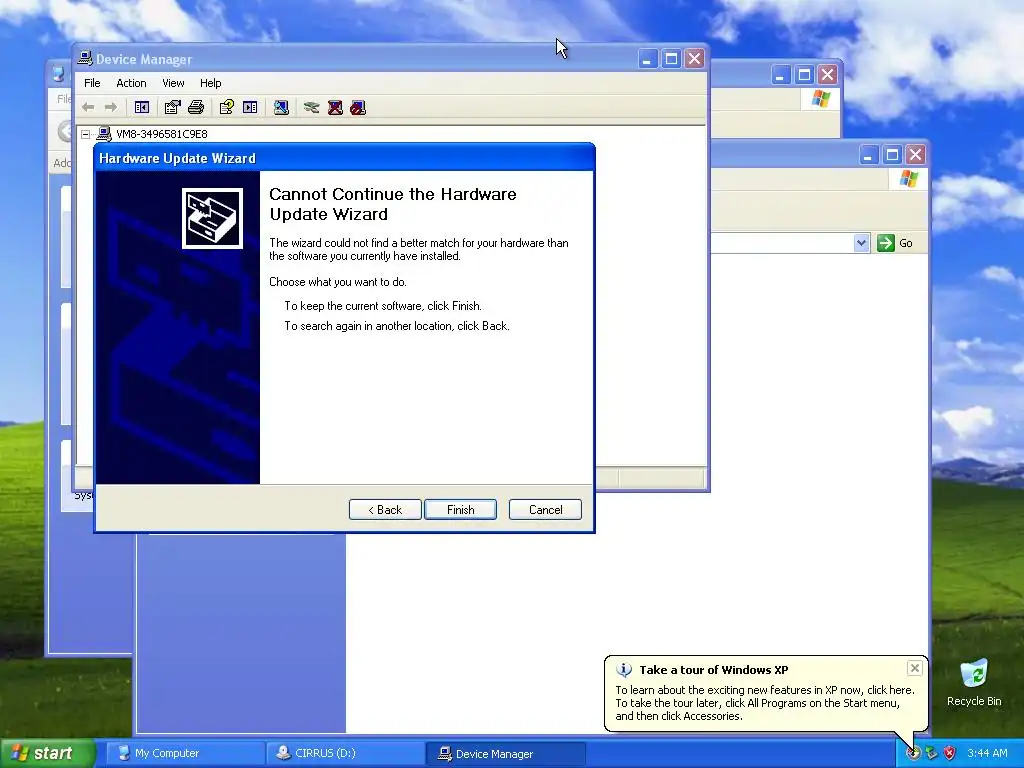The image size is (1024, 768).
Task: Click the Windows XP tour tray icon
Action: click(913, 753)
